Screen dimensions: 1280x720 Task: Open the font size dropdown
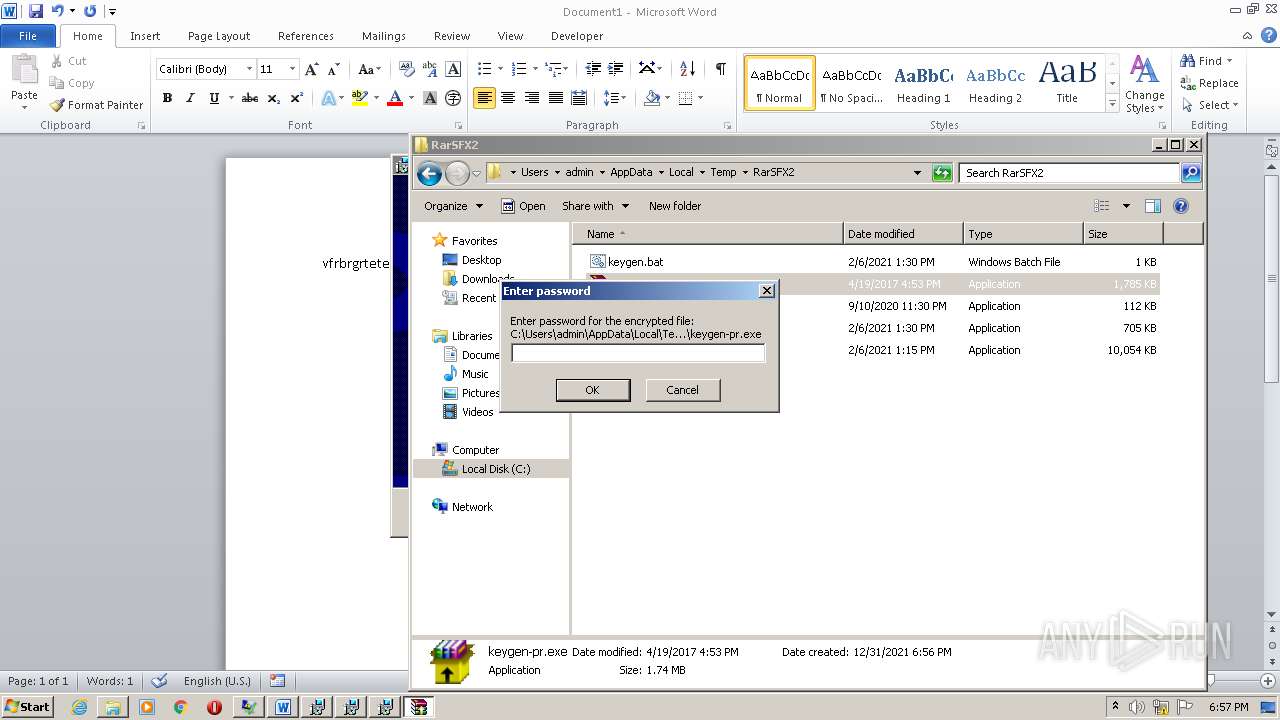(x=292, y=69)
